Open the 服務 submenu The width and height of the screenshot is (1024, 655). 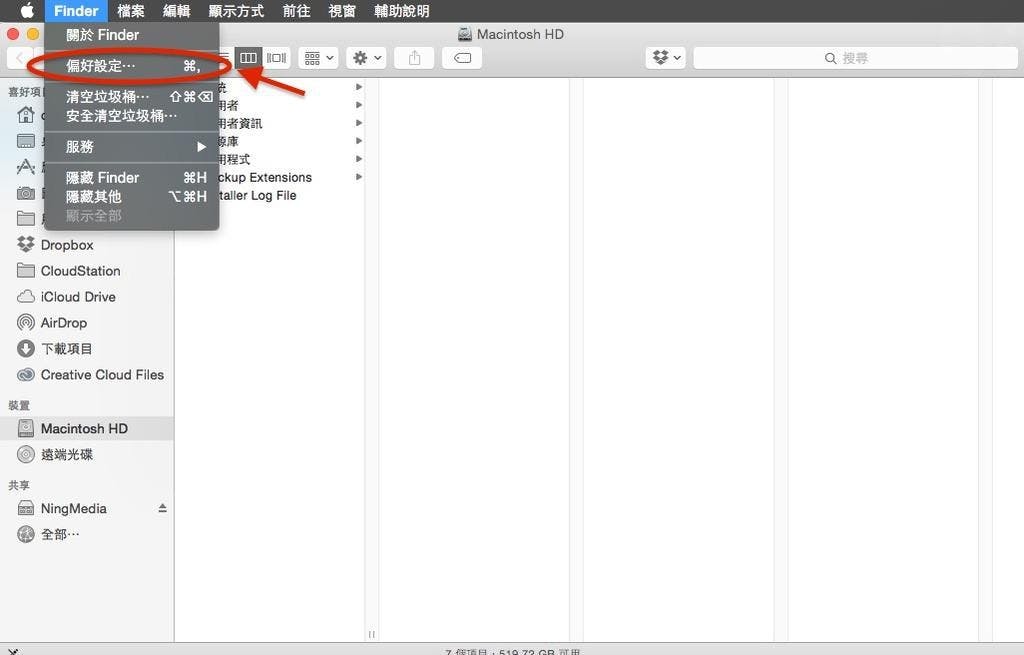(x=131, y=146)
